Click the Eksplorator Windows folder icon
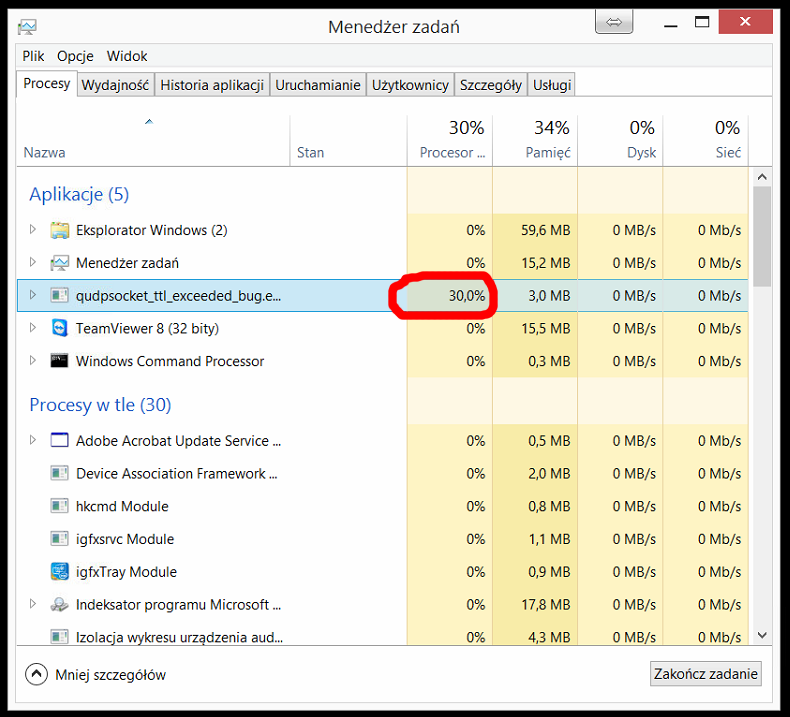 point(59,230)
